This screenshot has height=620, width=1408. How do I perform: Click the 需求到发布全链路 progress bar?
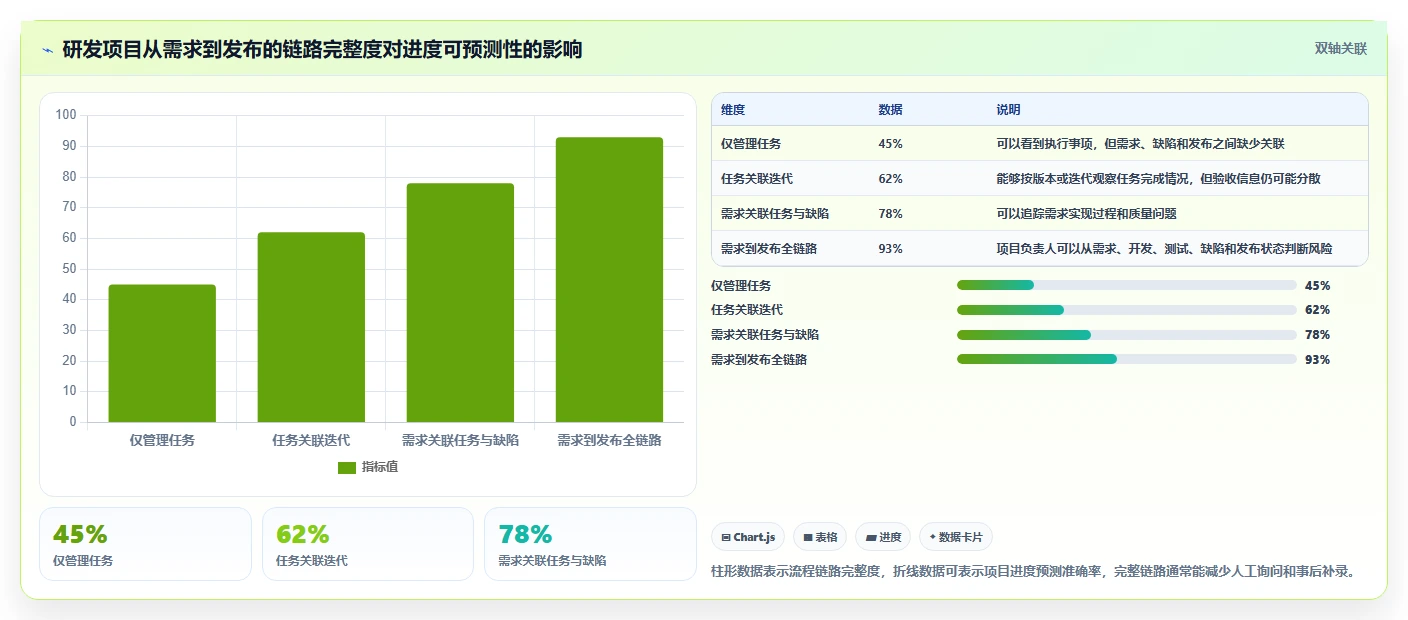1127,359
